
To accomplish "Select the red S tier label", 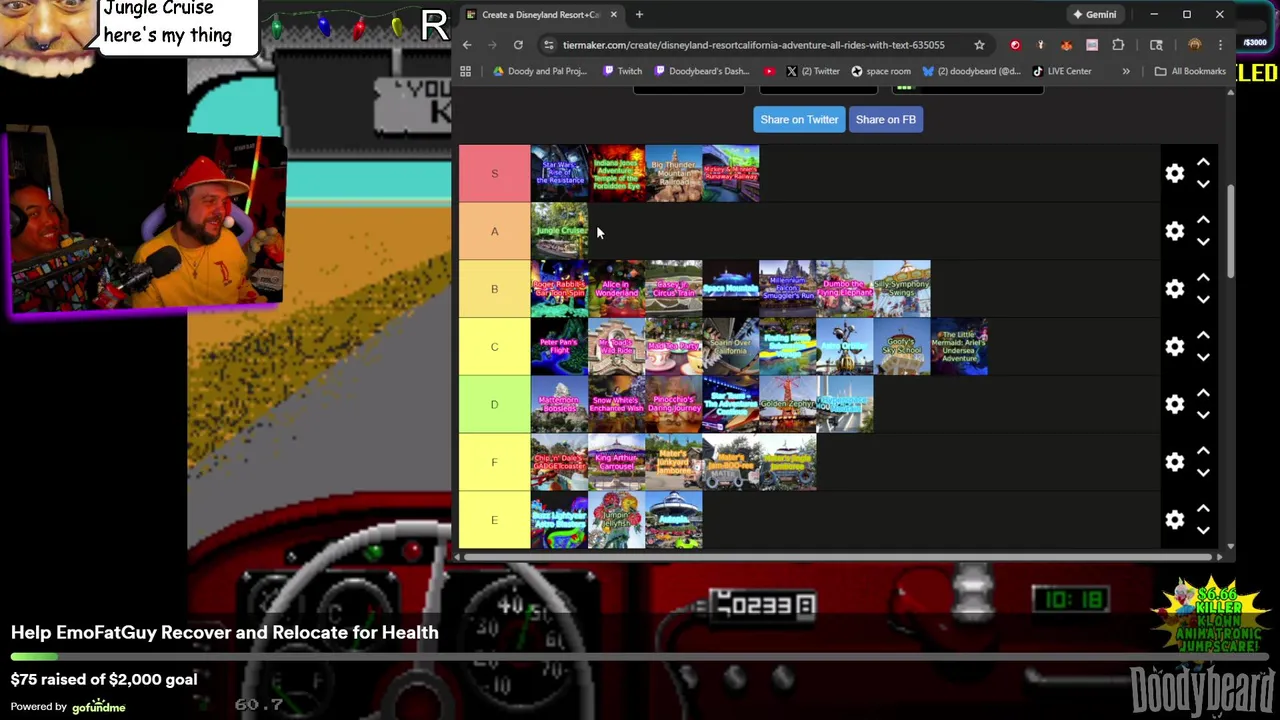I will coord(494,174).
